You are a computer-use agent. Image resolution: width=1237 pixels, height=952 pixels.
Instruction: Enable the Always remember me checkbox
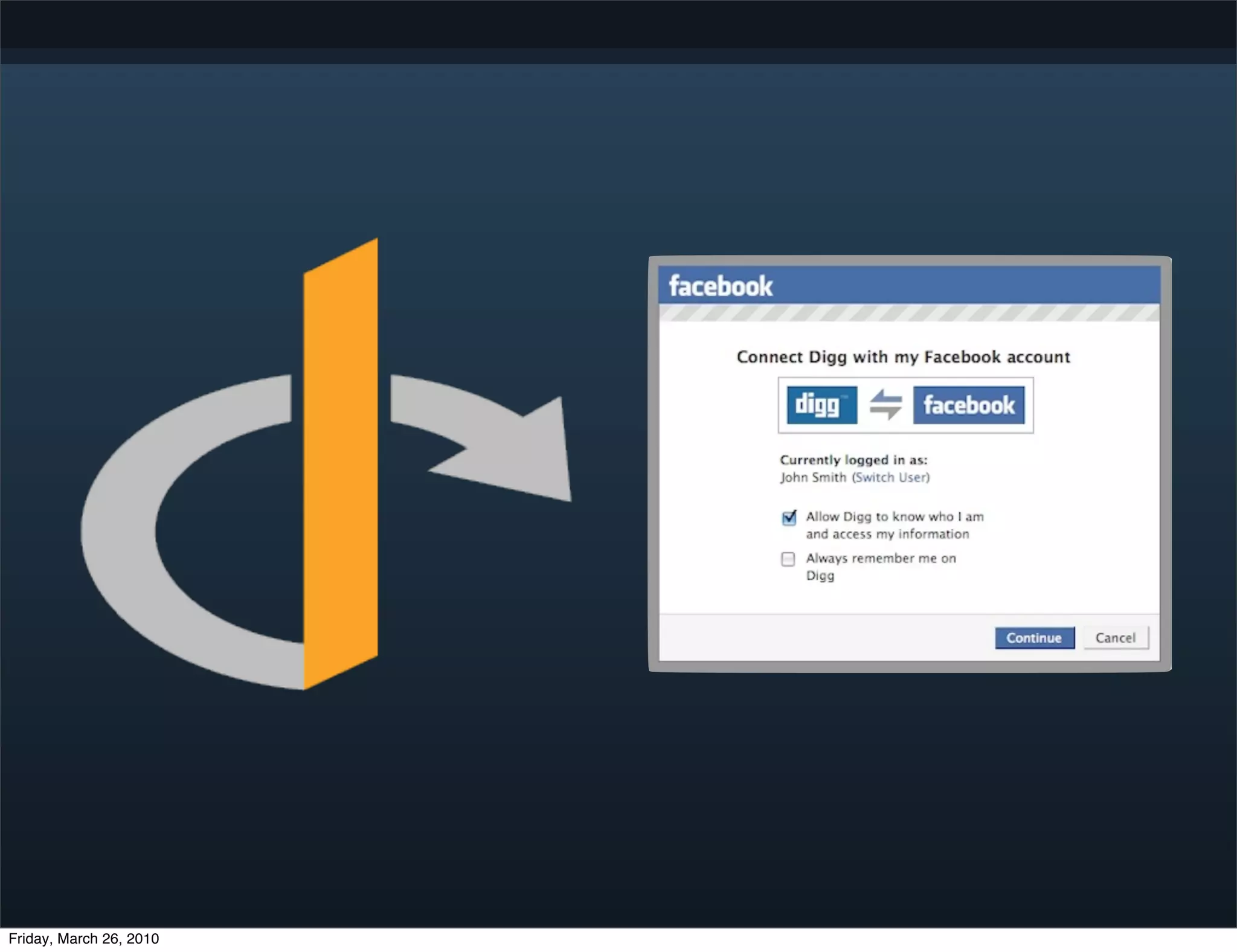(x=788, y=559)
